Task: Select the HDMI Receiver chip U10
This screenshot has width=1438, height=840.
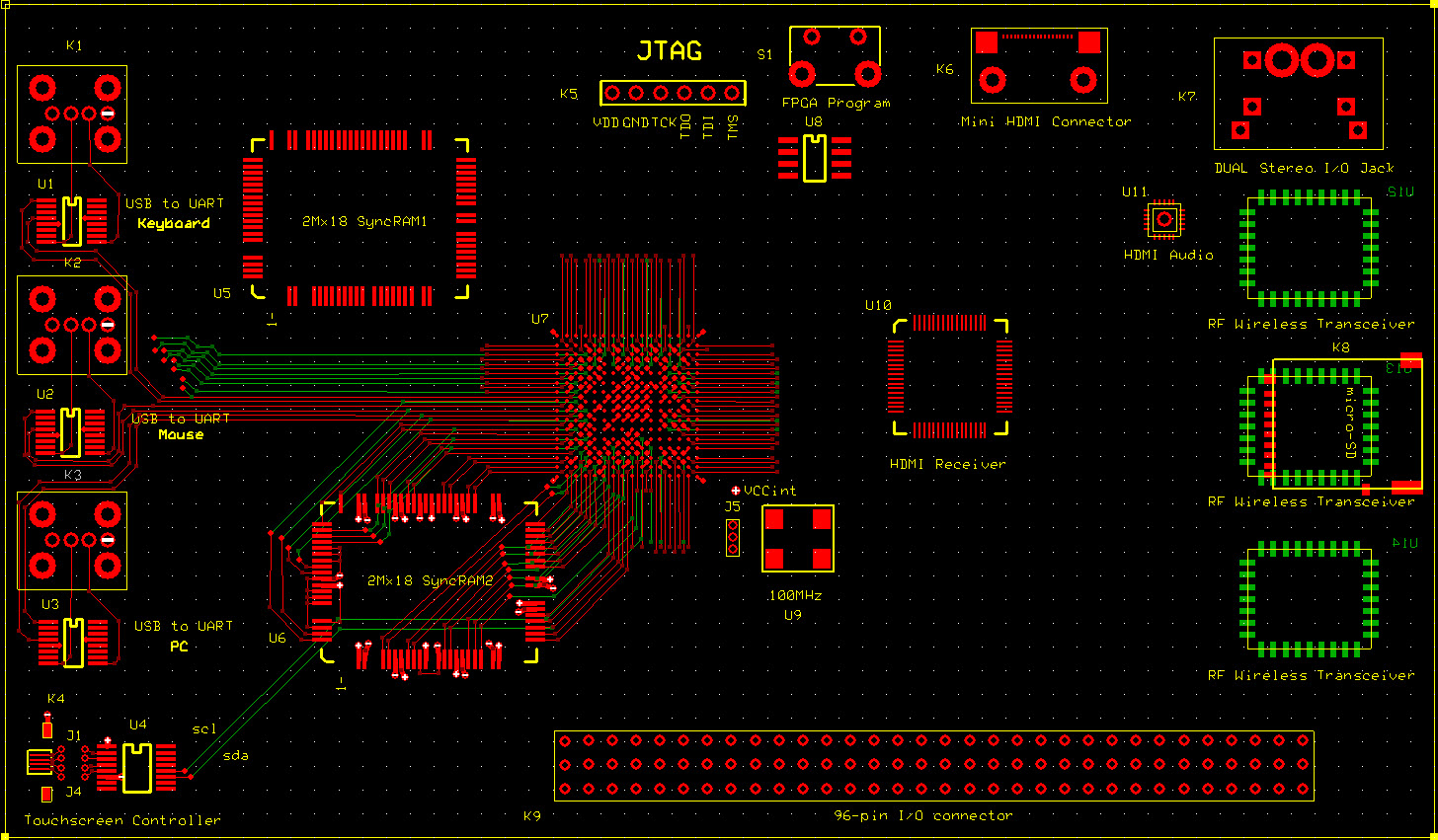Action: coord(950,376)
